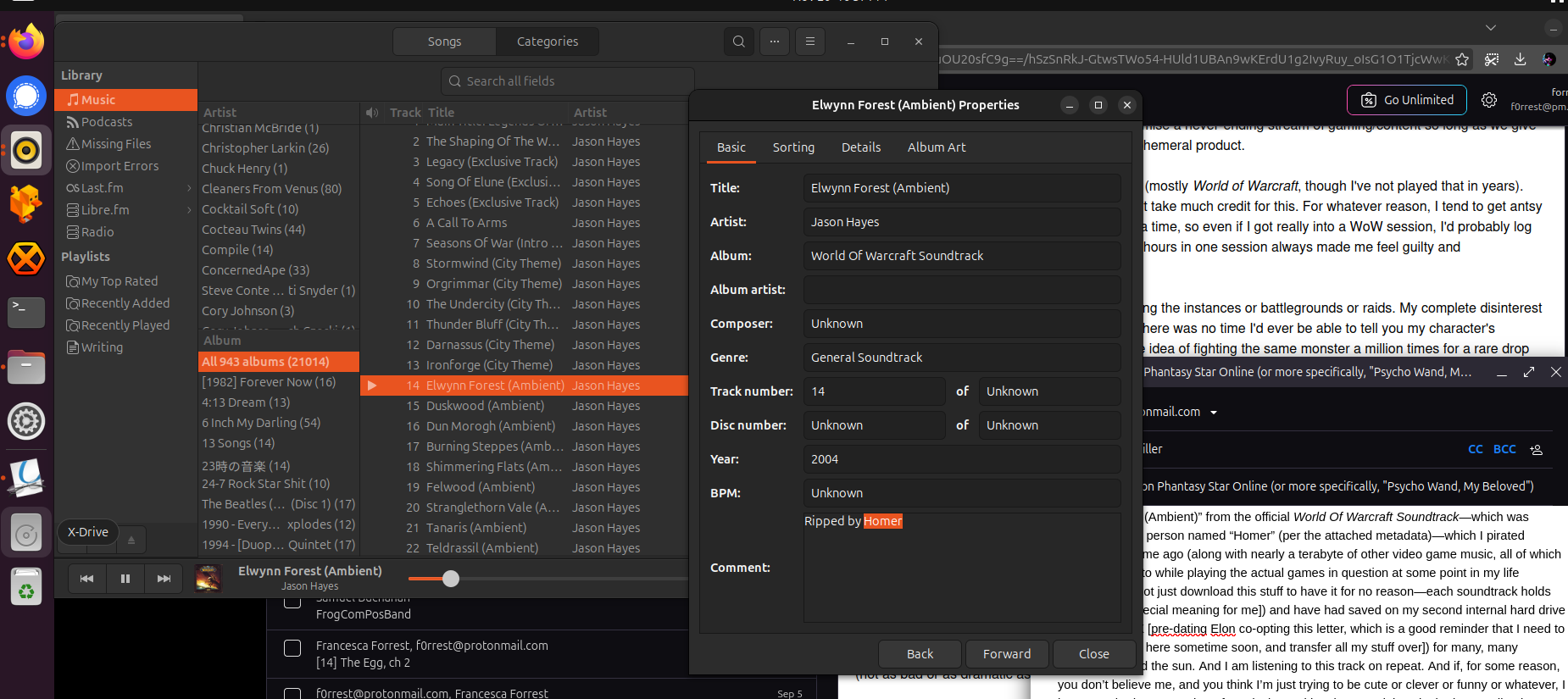Open the Basic tab in Properties dialog
The width and height of the screenshot is (1568, 699).
click(x=731, y=147)
